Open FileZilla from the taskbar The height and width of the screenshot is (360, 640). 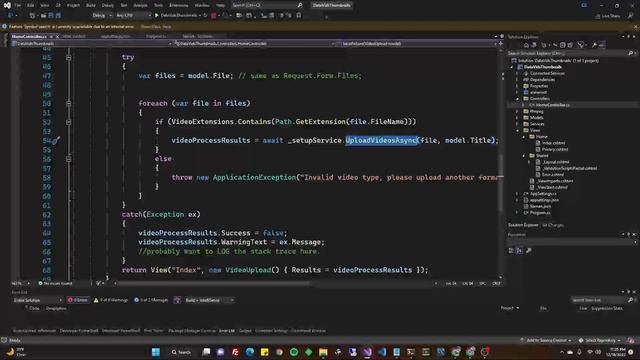235,352
